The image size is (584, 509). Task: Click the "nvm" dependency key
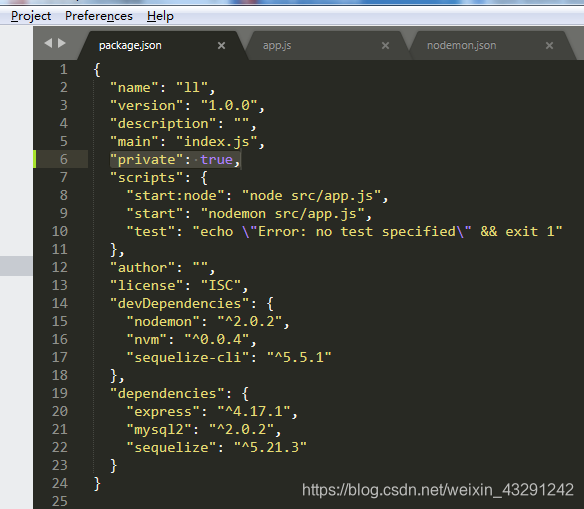pyautogui.click(x=146, y=339)
